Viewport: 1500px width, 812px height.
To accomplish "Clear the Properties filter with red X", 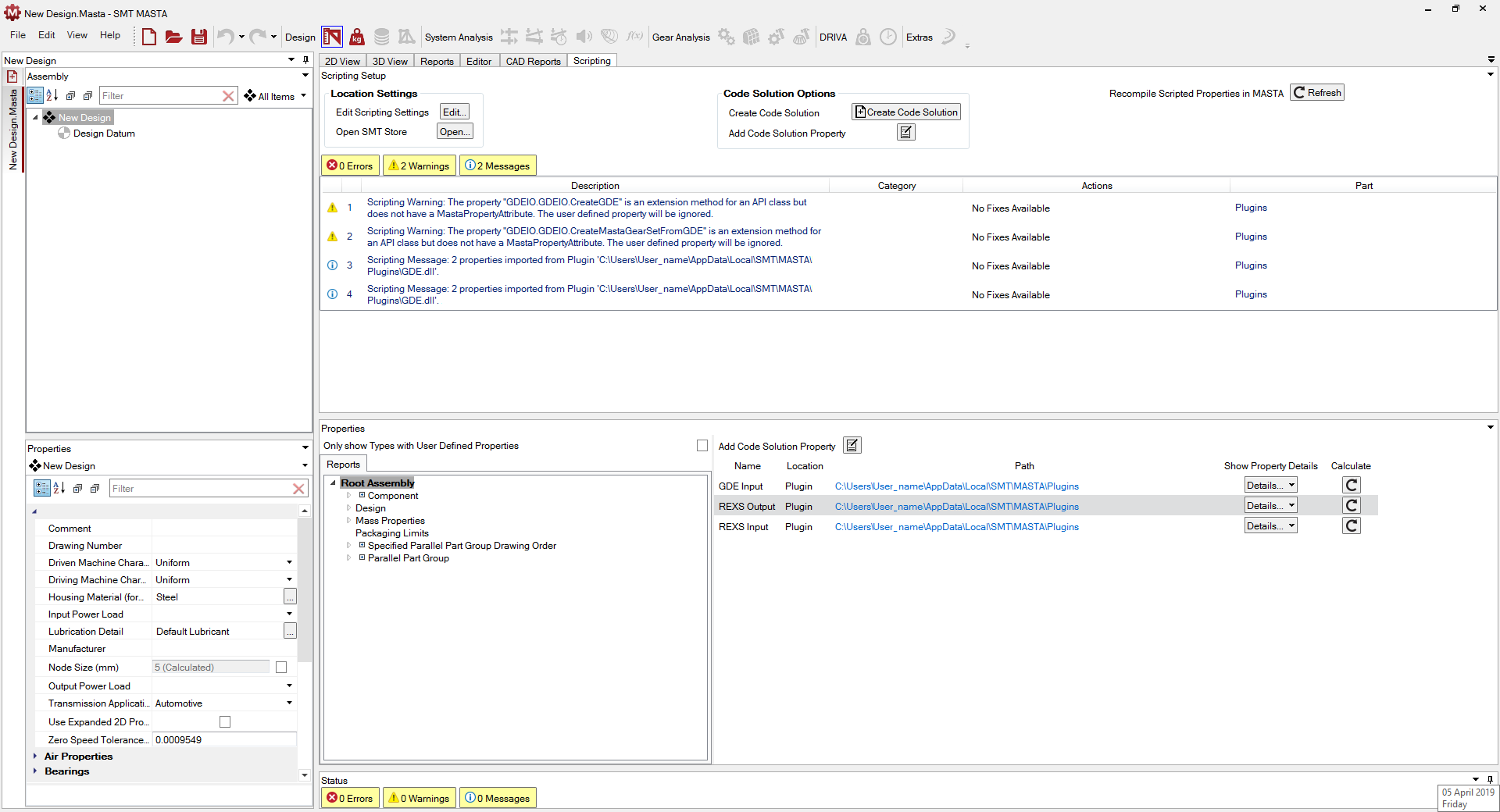I will tap(298, 489).
